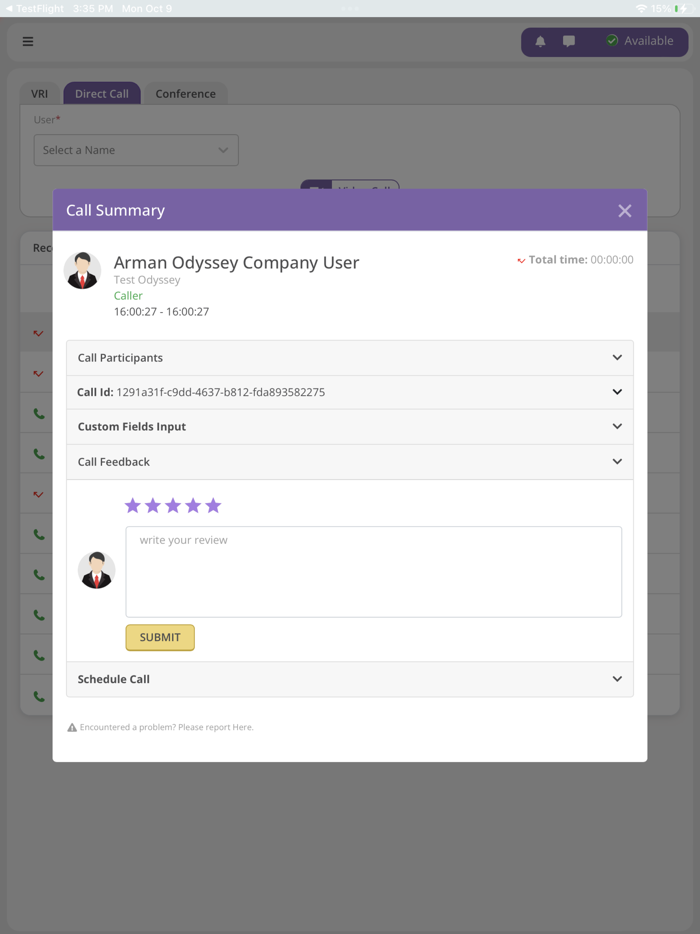Close the Call Summary dialog
This screenshot has height=934, width=700.
[624, 210]
